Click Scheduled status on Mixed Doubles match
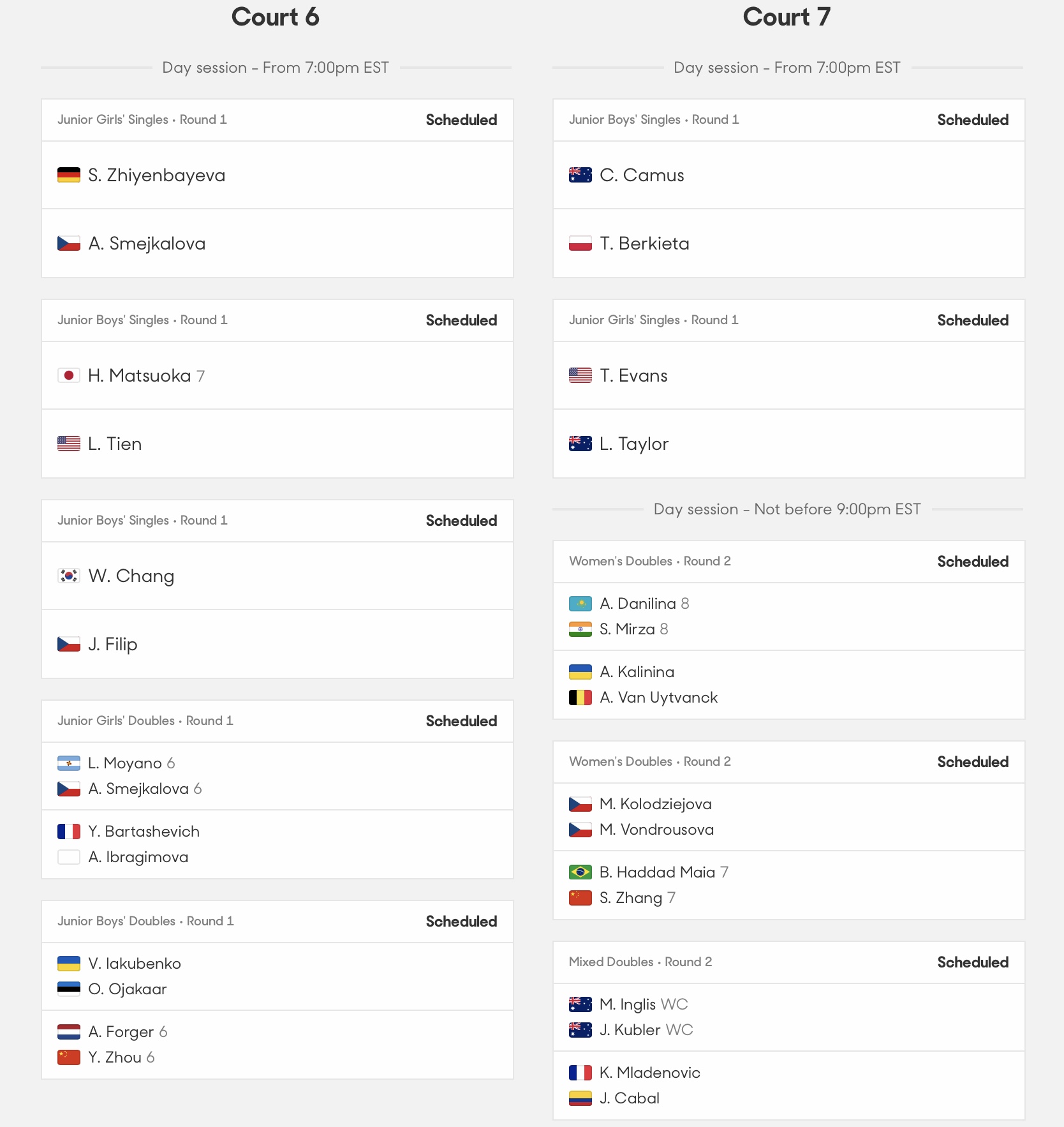Screen dimensions: 1064x1127 coord(973,962)
